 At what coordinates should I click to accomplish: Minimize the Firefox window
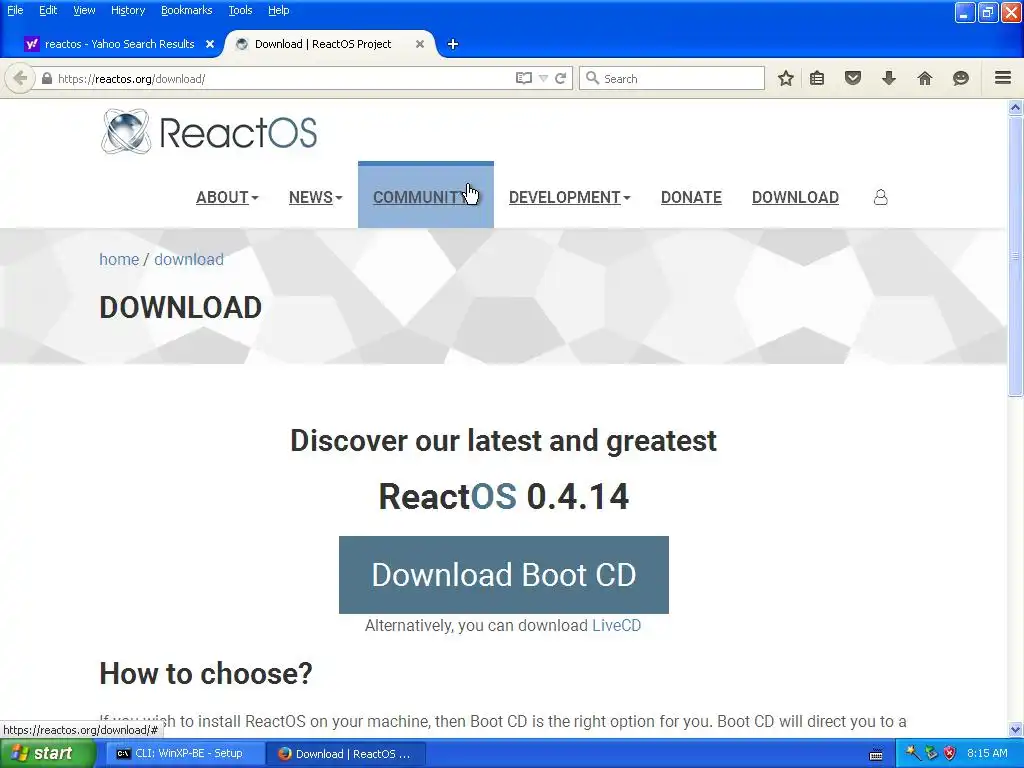click(x=965, y=12)
